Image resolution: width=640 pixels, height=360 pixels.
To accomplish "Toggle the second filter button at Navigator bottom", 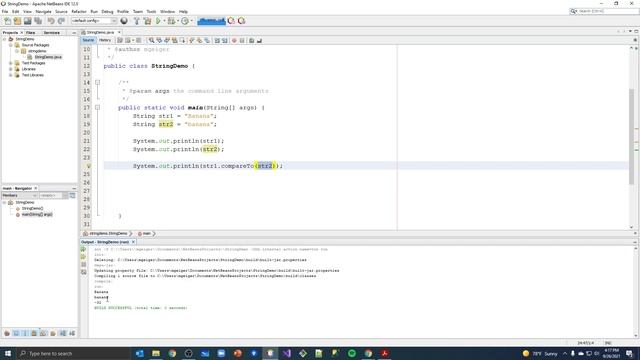I will [16, 333].
